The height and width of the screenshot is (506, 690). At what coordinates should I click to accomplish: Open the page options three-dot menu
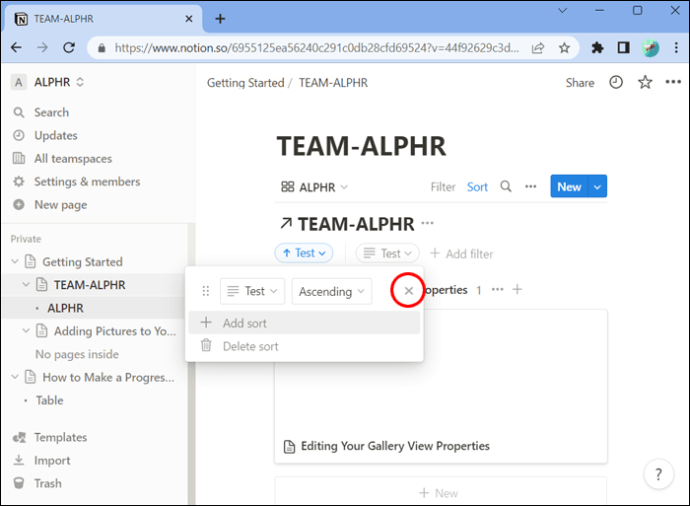pyautogui.click(x=673, y=82)
